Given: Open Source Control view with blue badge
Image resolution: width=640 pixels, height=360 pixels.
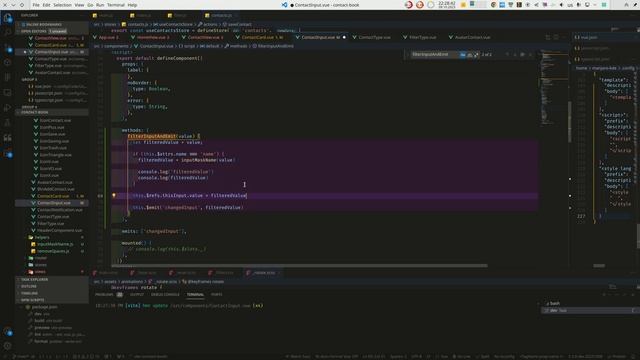Looking at the screenshot, I should pyautogui.click(x=7, y=48).
